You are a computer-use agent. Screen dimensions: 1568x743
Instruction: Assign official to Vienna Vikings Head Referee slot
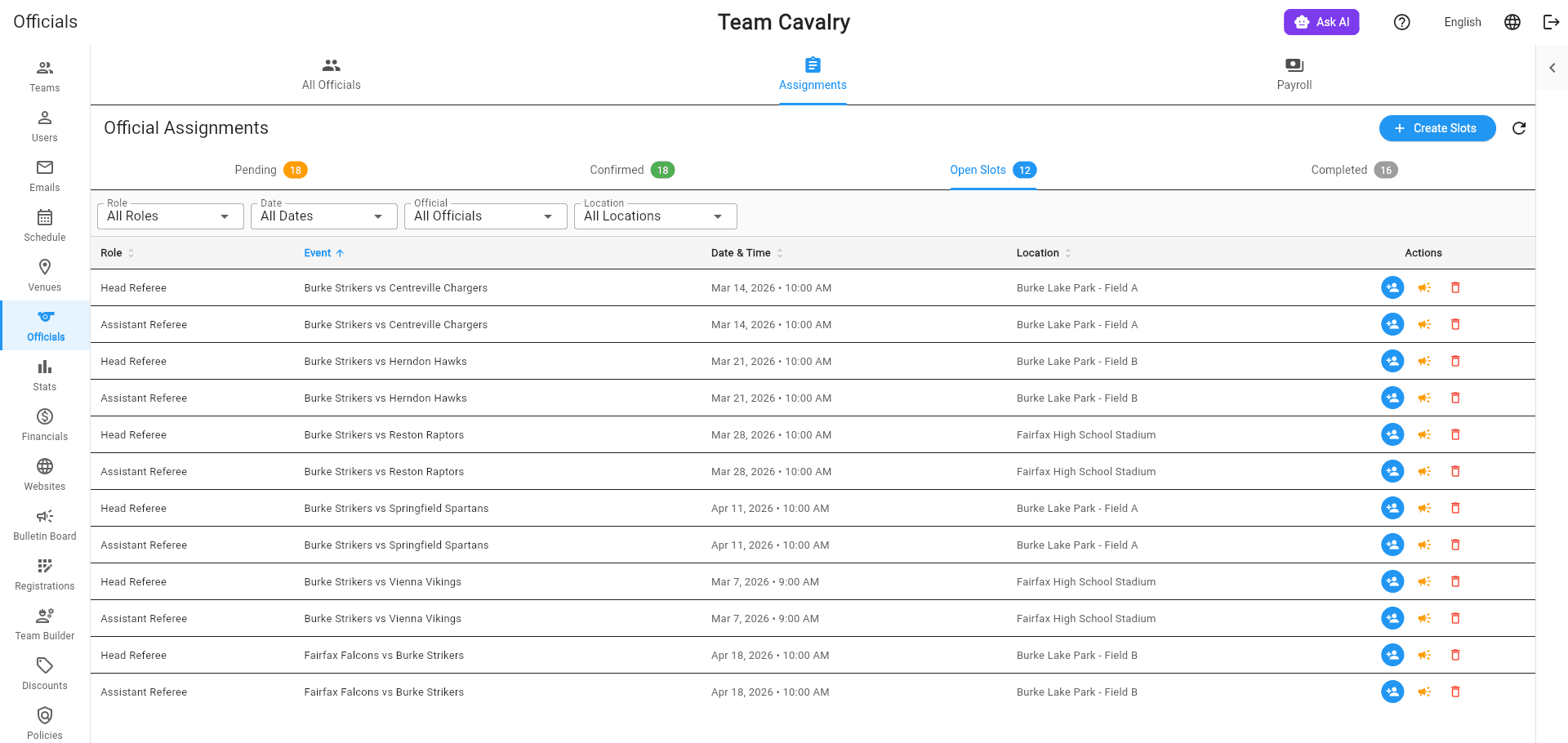(1392, 581)
